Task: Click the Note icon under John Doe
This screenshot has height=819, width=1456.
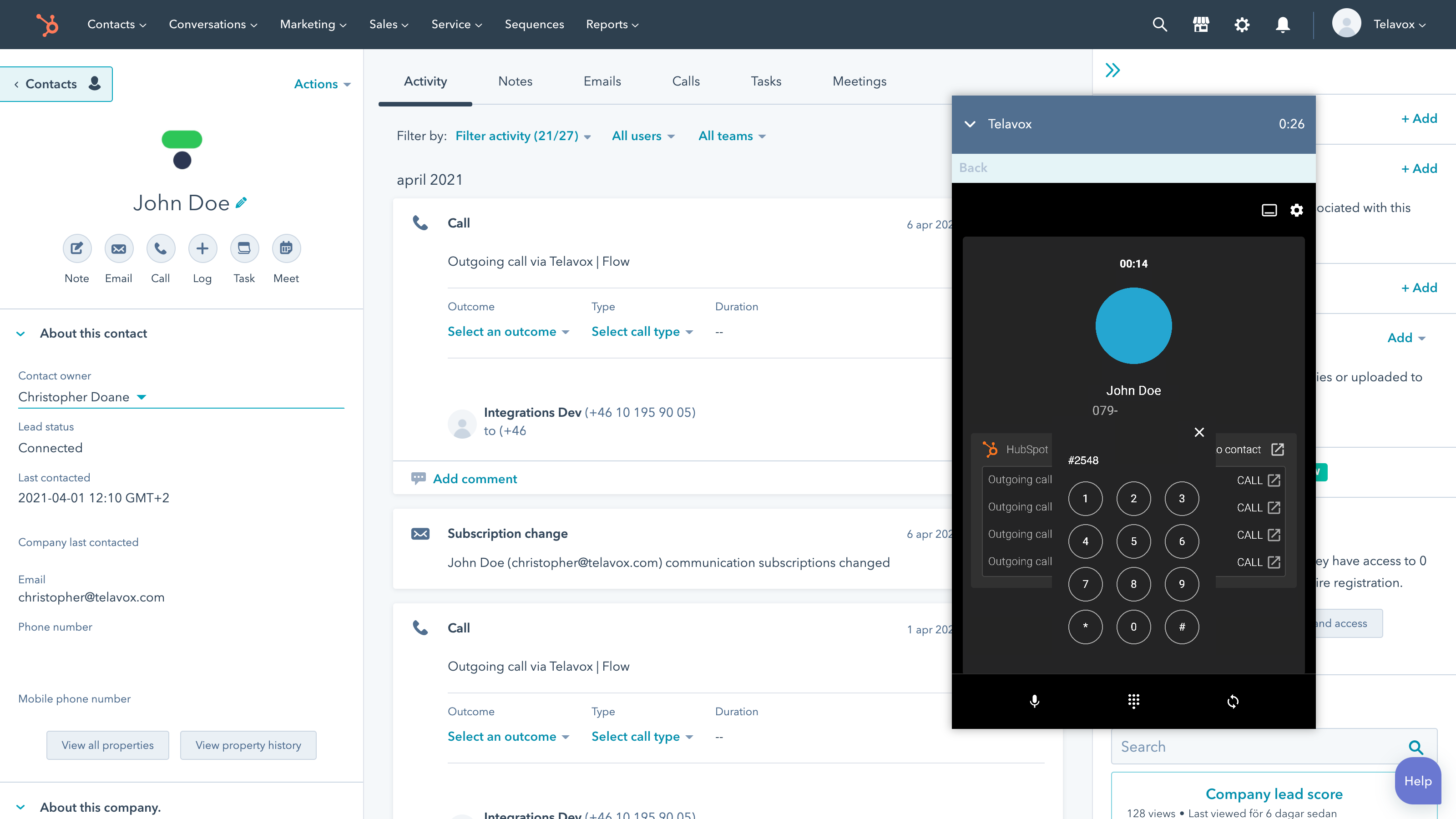Action: tap(77, 248)
